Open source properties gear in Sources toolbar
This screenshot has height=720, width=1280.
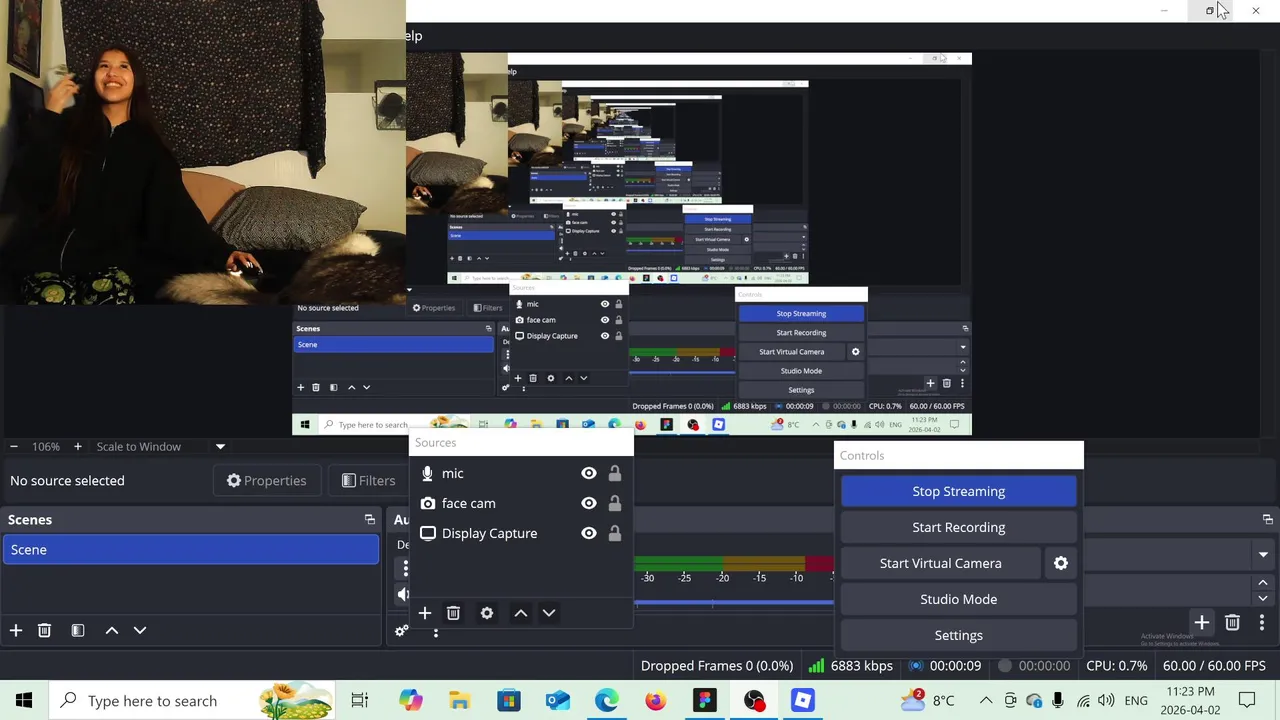tap(487, 613)
